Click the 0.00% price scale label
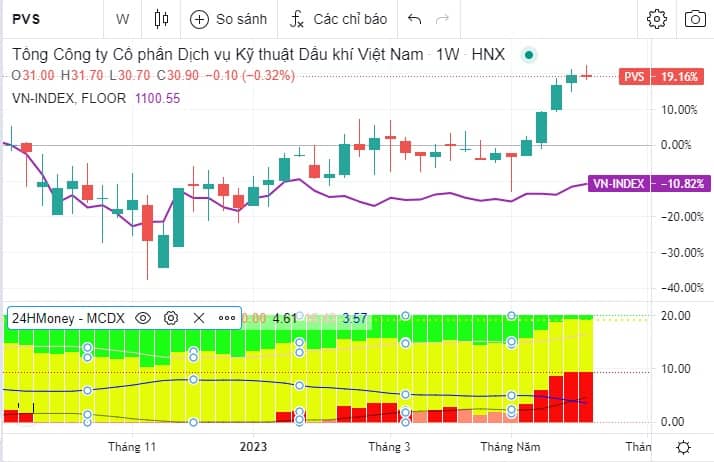The height and width of the screenshot is (462, 714). point(676,145)
